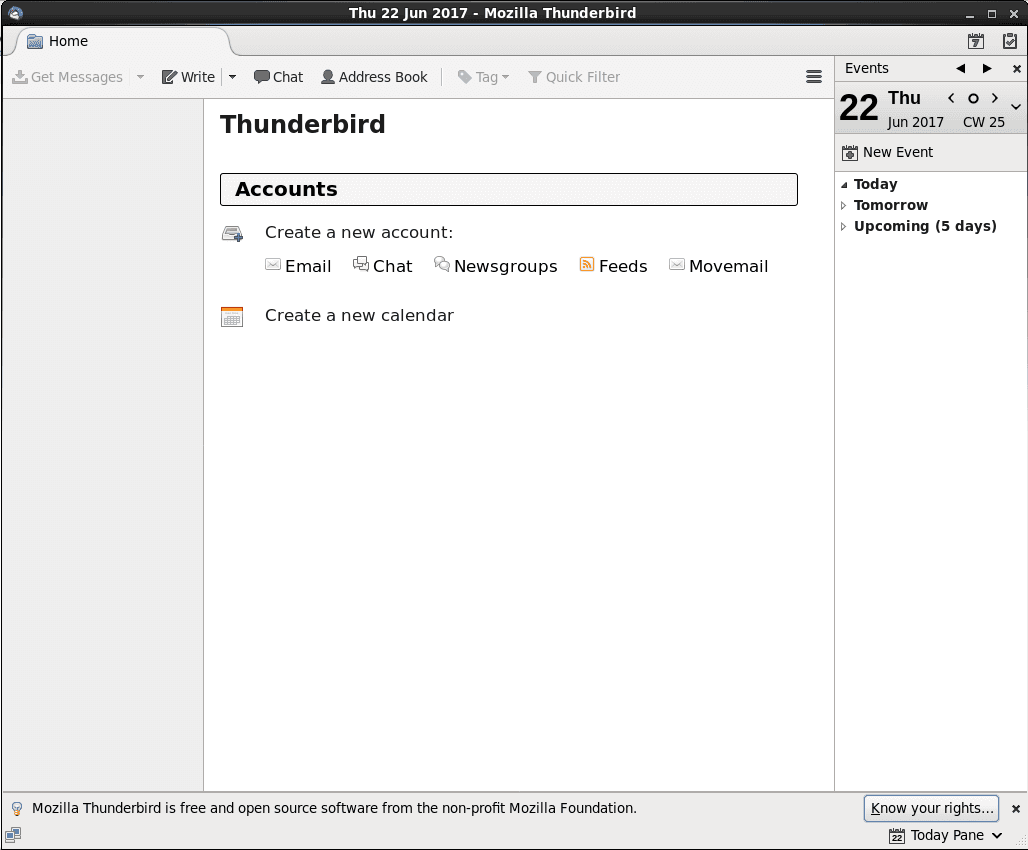Click the New Event button
The height and width of the screenshot is (850, 1028).
887,152
